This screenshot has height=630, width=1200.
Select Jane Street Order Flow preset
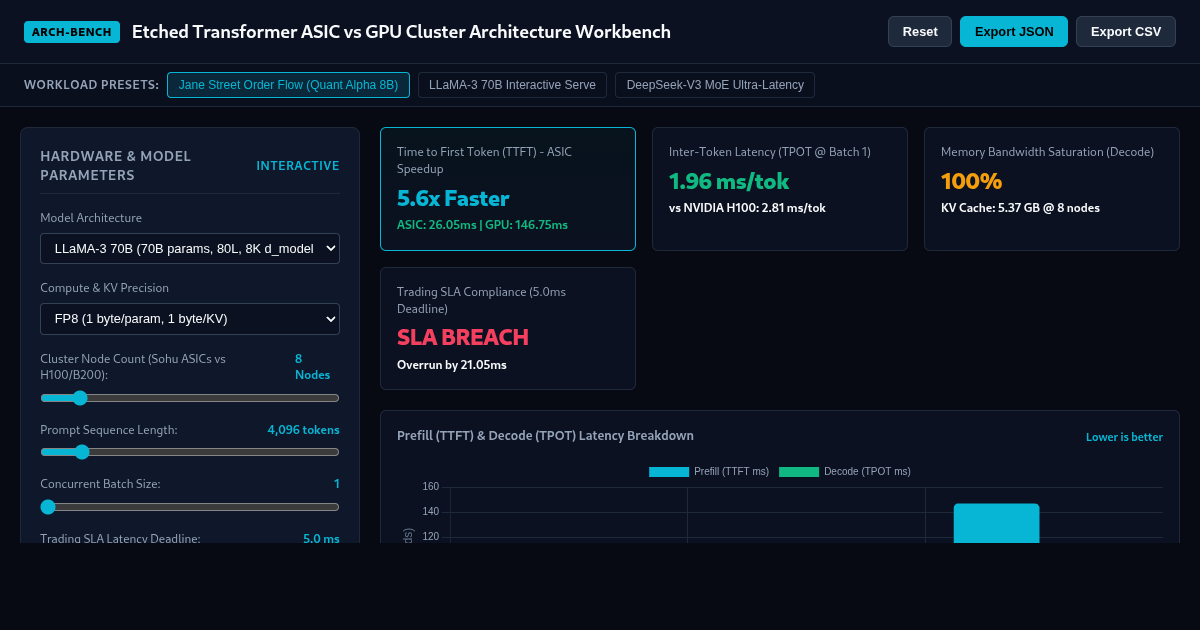pos(288,85)
